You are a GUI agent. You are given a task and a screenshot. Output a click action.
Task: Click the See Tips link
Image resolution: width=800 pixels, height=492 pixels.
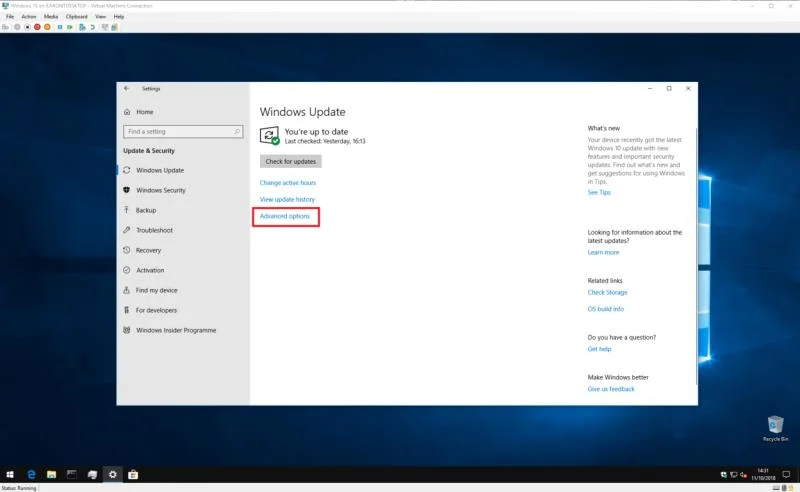599,192
